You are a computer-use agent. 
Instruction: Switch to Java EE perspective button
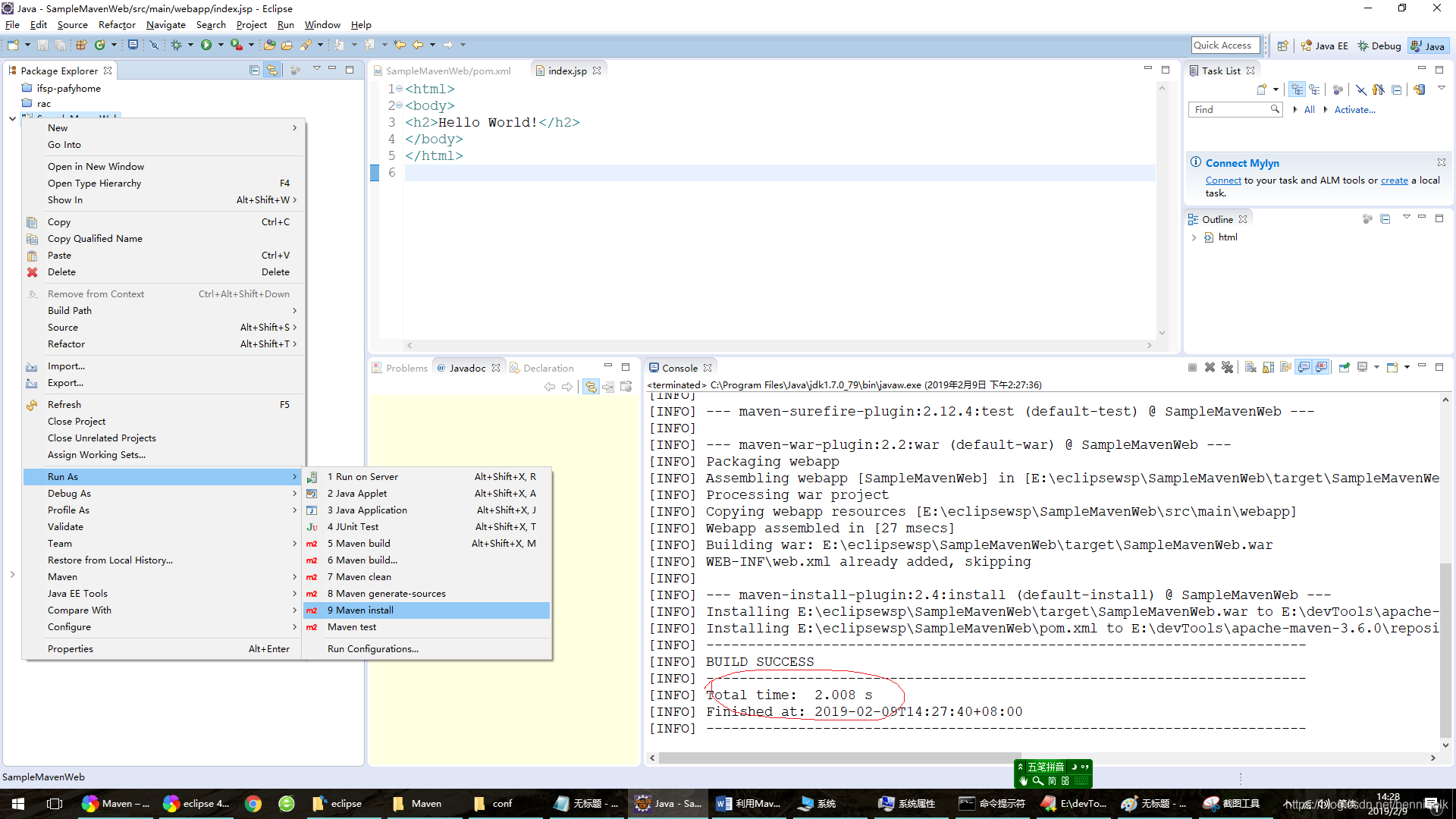[1324, 46]
